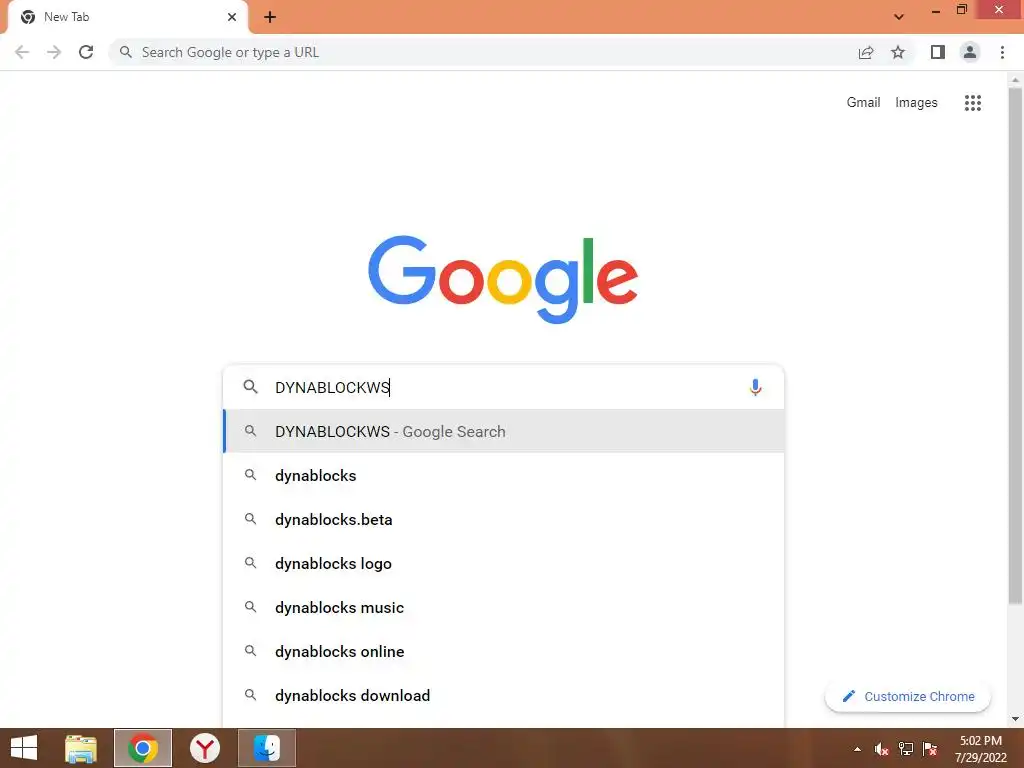
Task: Close the New Tab tab
Action: [232, 17]
